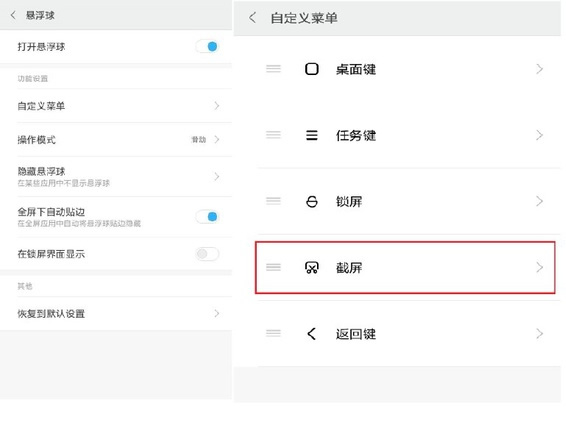566x425 pixels.
Task: Disable 全屏下自动贴边 switch
Action: (x=207, y=217)
